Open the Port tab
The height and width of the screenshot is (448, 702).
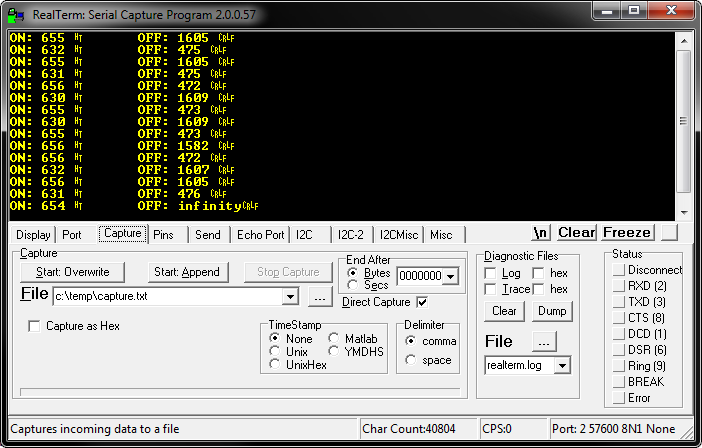point(72,235)
